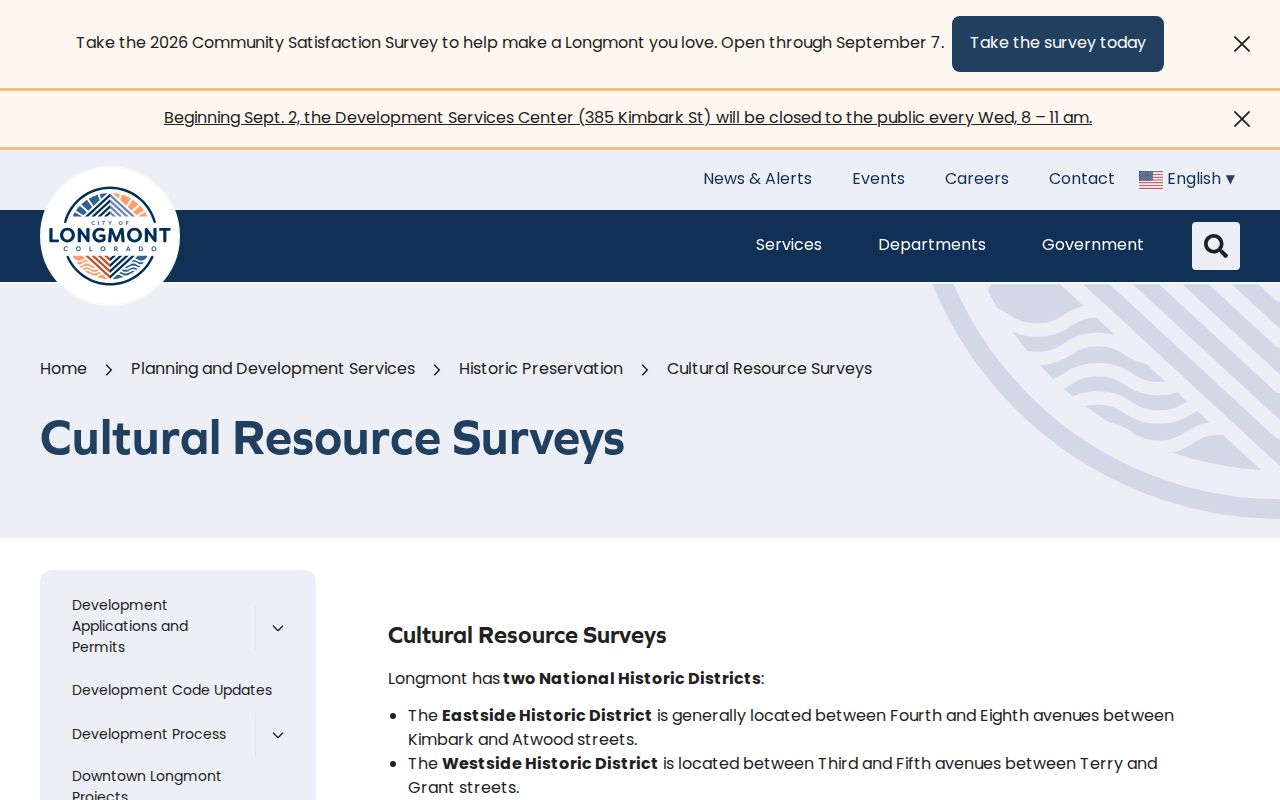Screen dimensions: 1280x800
Task: Expand Development Applications and Permits submenu
Action: 278,628
